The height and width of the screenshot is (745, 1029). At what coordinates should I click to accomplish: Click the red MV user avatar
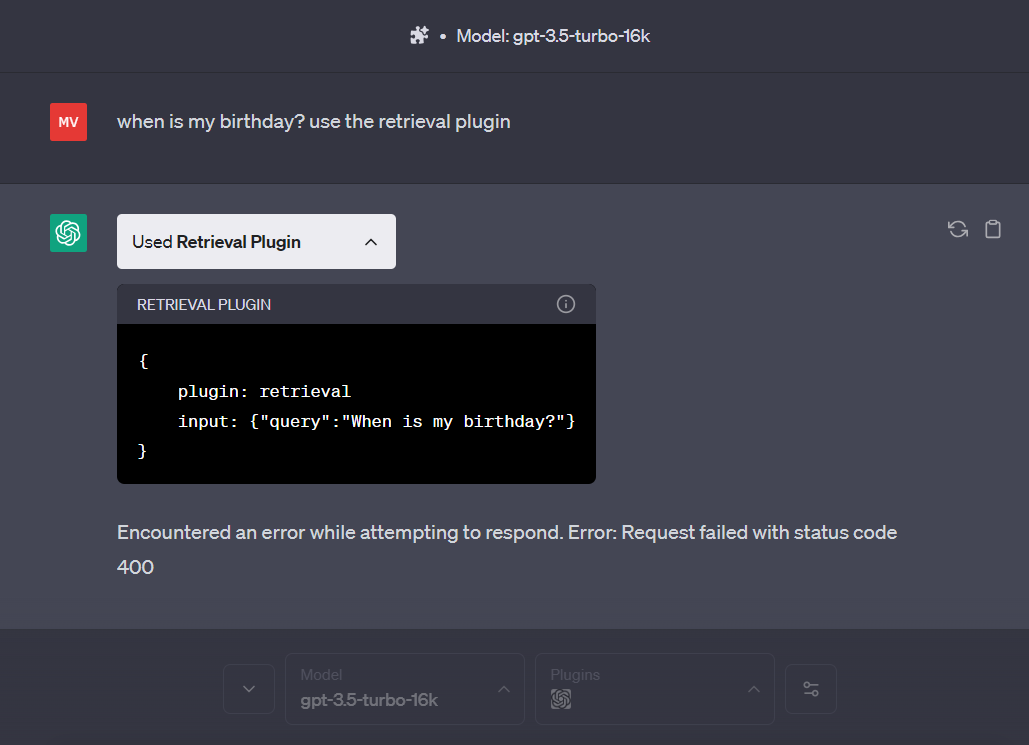point(67,121)
